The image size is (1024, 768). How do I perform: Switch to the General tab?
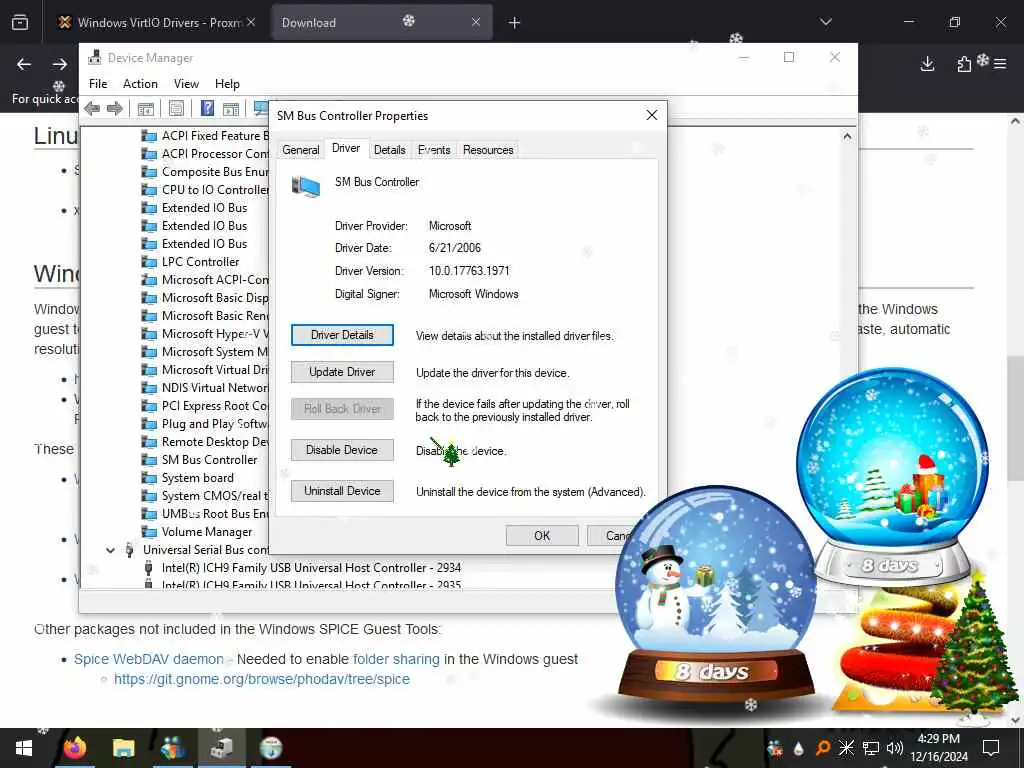click(x=301, y=150)
